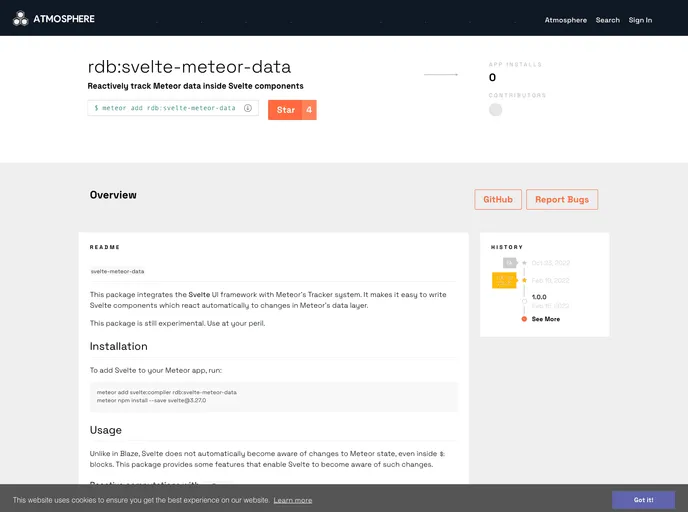The image size is (688, 512).
Task: Click the yellow star marker for Feb 2022
Action: pos(524,280)
